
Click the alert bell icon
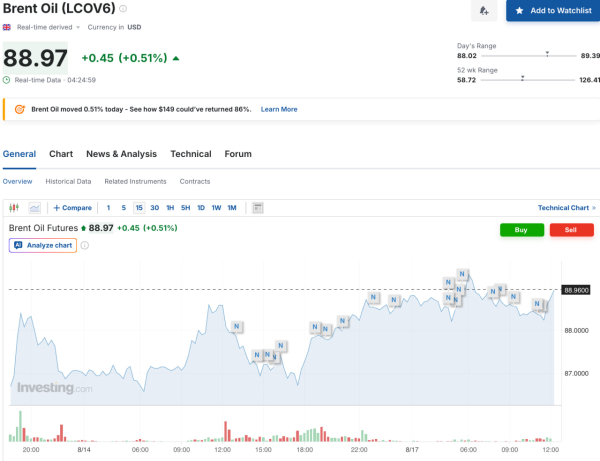coord(484,11)
